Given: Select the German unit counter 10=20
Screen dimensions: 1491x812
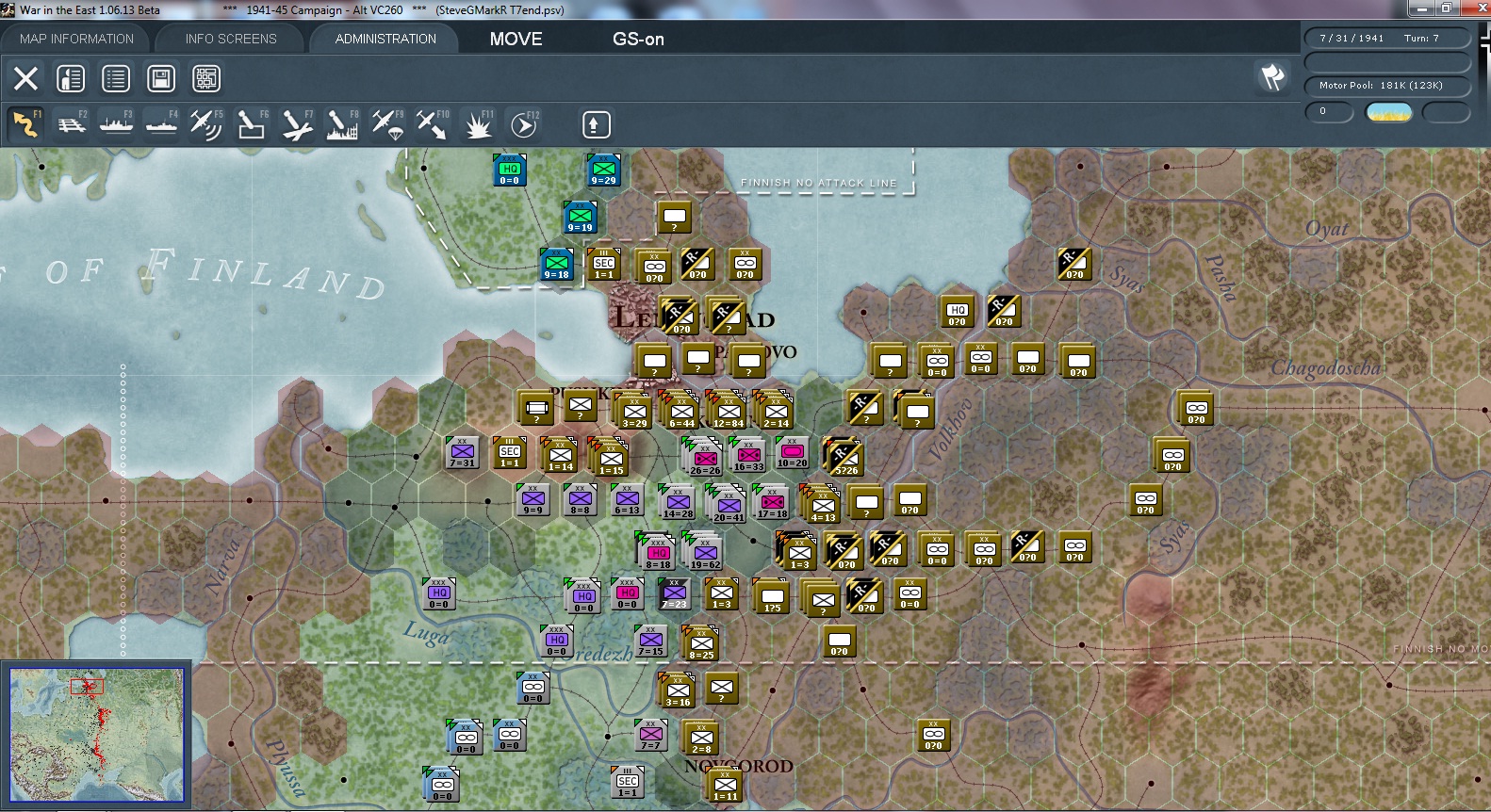Looking at the screenshot, I should point(792,453).
